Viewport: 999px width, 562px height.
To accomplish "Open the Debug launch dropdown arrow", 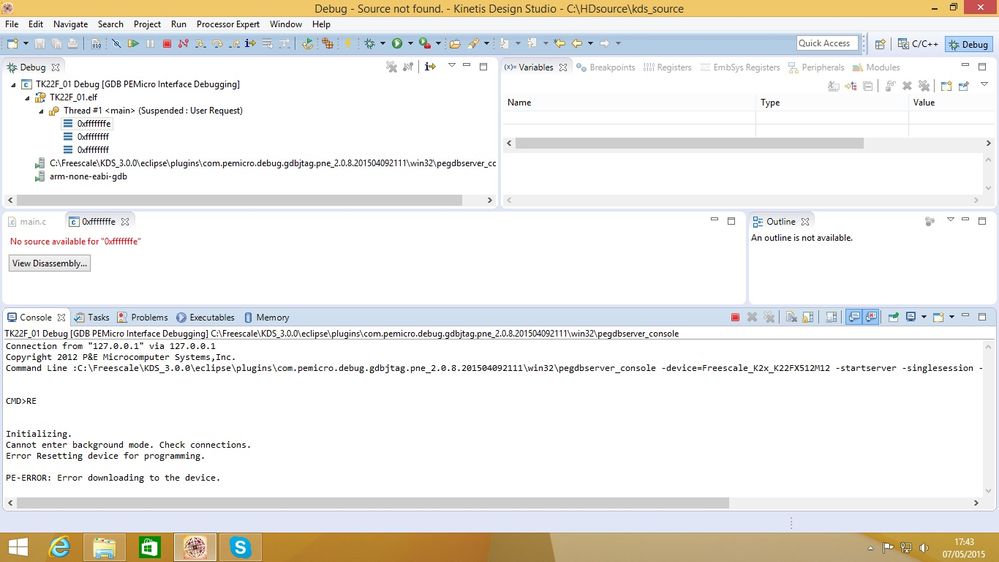I will pos(382,43).
